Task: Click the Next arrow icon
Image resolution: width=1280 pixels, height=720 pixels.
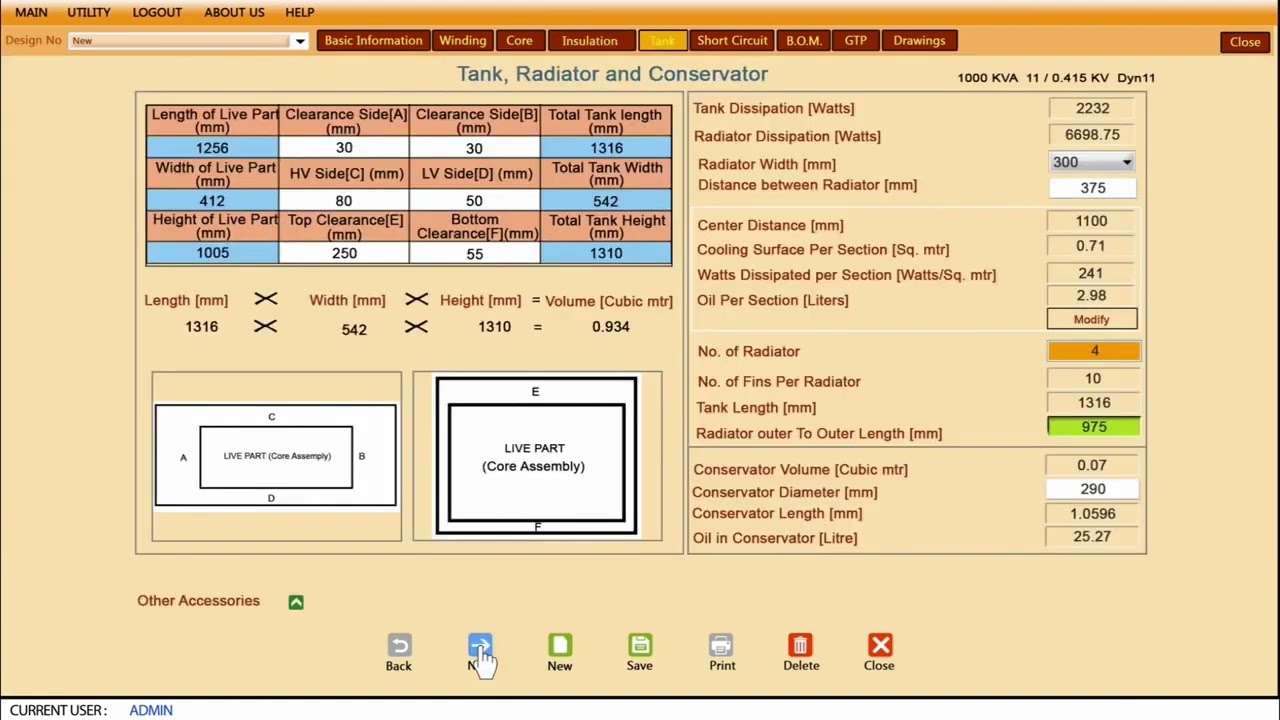Action: click(x=480, y=646)
